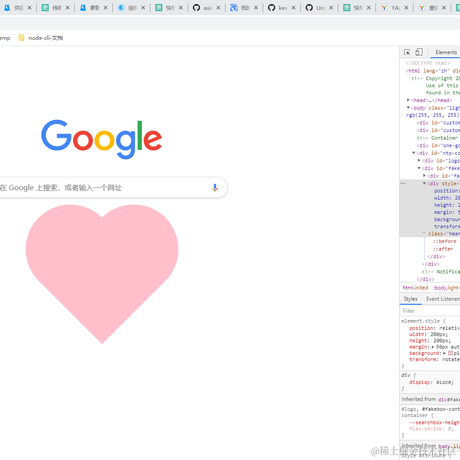
Task: Click the DOCTYPE html line
Action: coord(428,63)
